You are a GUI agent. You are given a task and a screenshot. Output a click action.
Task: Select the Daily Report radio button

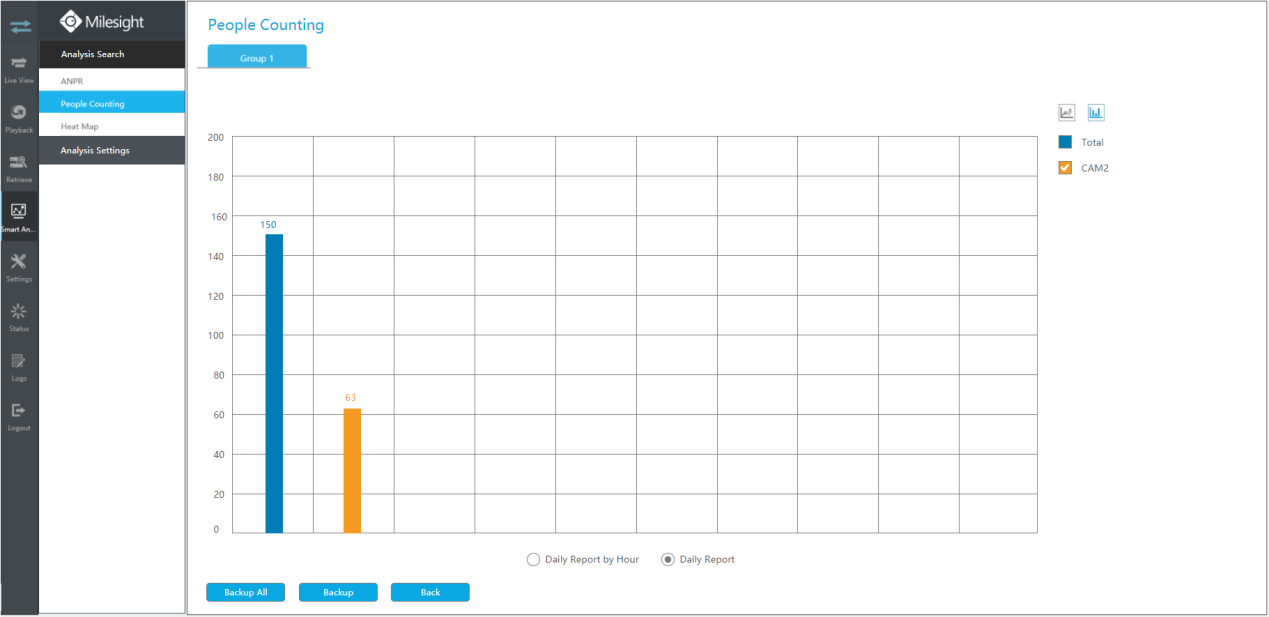667,560
